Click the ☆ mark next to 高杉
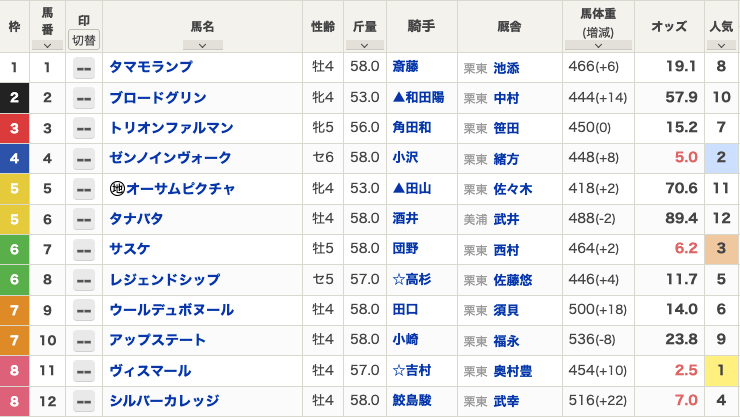 coord(399,279)
